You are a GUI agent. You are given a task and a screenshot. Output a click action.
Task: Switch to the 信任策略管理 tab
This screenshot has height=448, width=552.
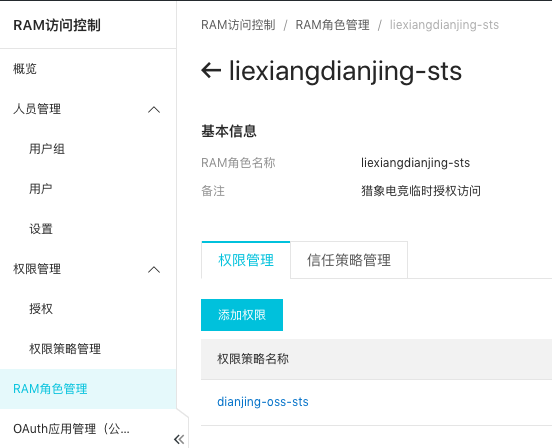click(349, 260)
